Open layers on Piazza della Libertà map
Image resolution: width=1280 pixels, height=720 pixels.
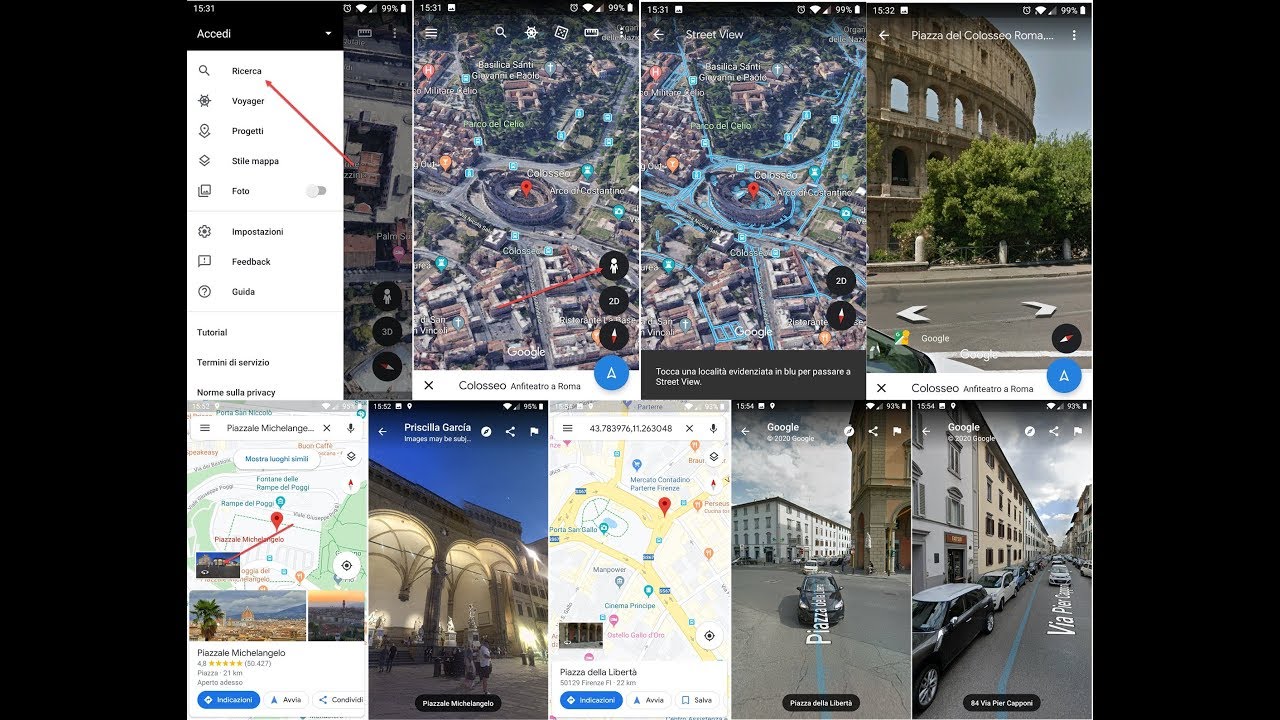pyautogui.click(x=713, y=457)
